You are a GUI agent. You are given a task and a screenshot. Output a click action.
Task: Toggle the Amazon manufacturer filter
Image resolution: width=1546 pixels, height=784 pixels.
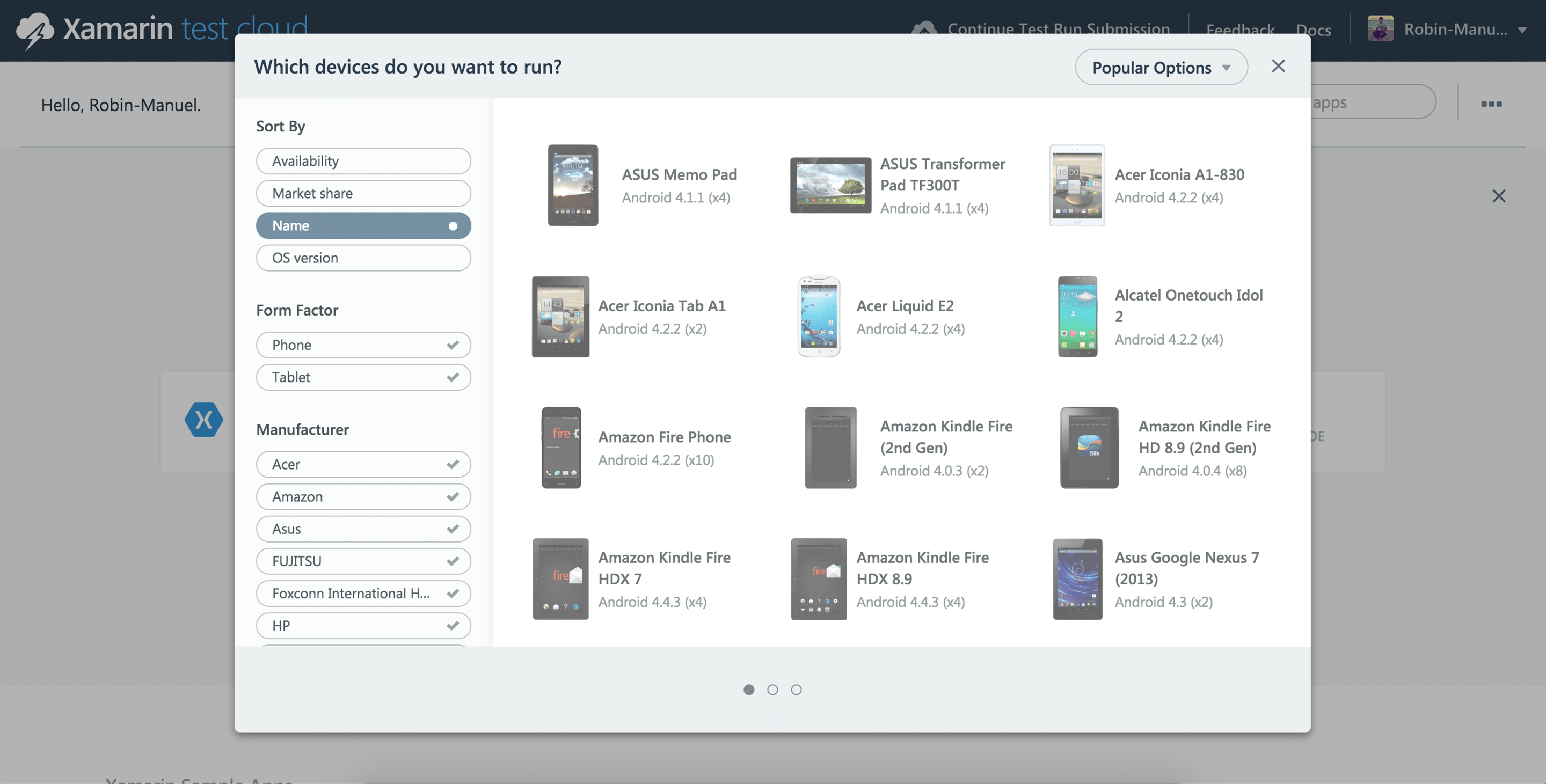coord(363,497)
